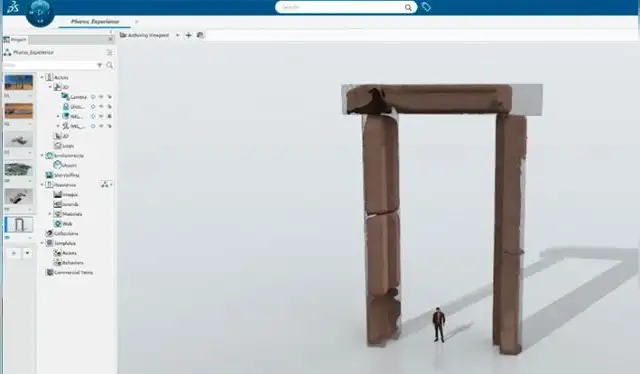Collapse the Resources node
Screen dimensions: 640x374
pyautogui.click(x=42, y=185)
